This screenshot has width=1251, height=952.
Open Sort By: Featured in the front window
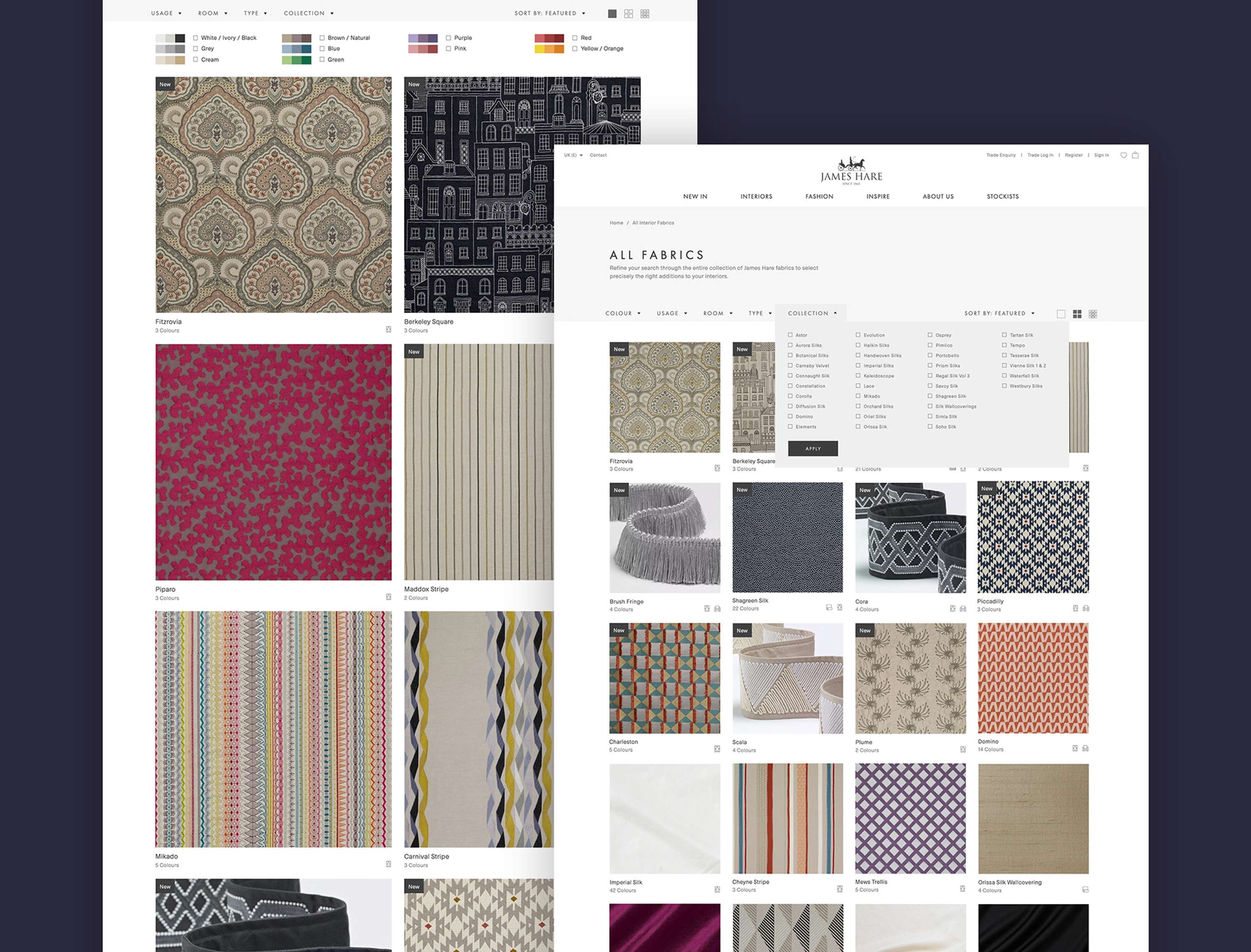point(999,313)
